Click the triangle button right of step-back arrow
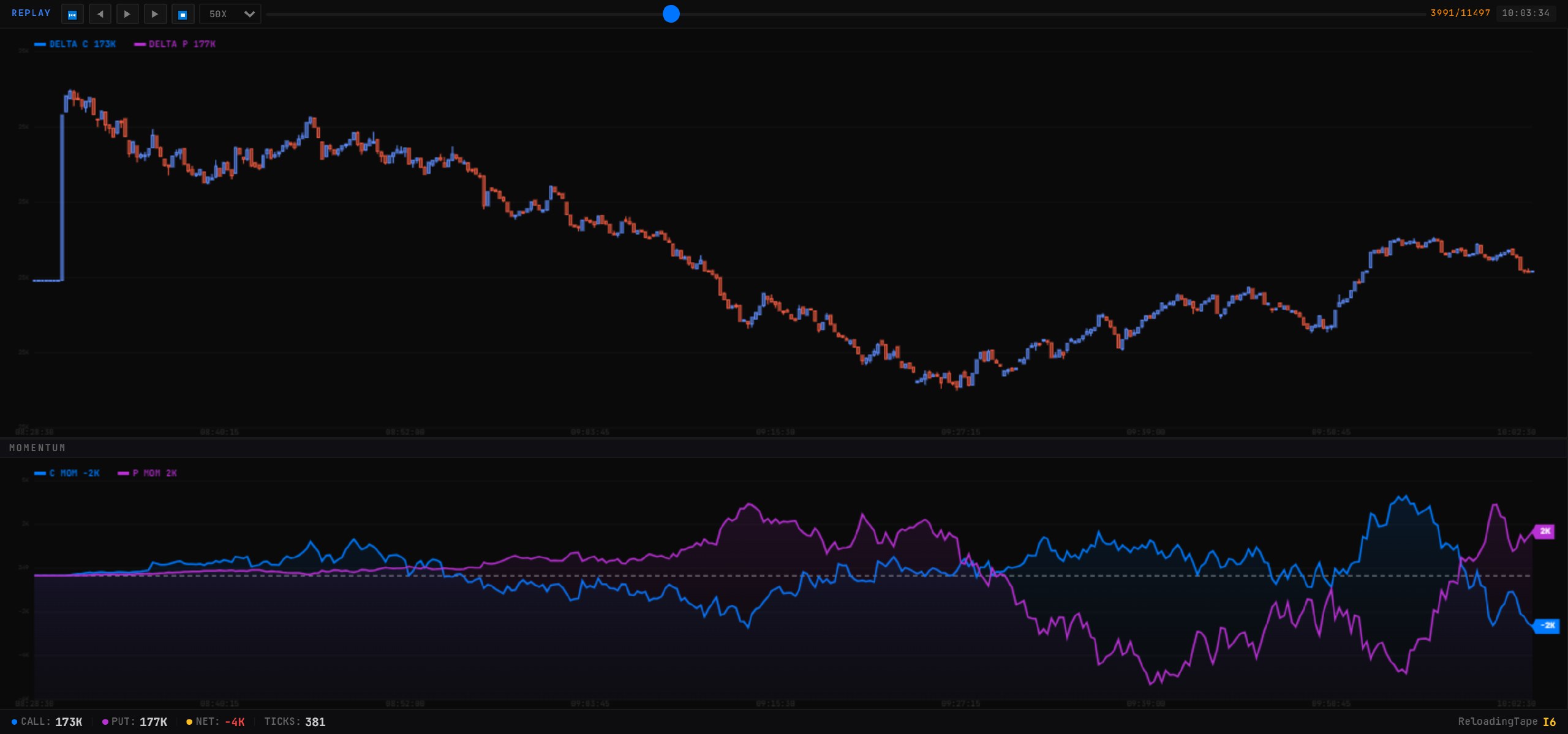The height and width of the screenshot is (734, 1568). [x=127, y=14]
